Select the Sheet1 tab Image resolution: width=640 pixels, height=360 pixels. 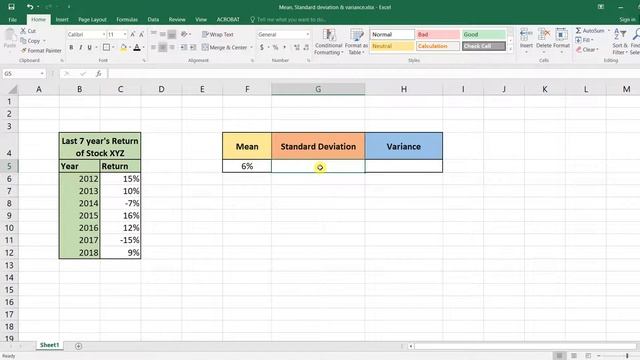49,345
